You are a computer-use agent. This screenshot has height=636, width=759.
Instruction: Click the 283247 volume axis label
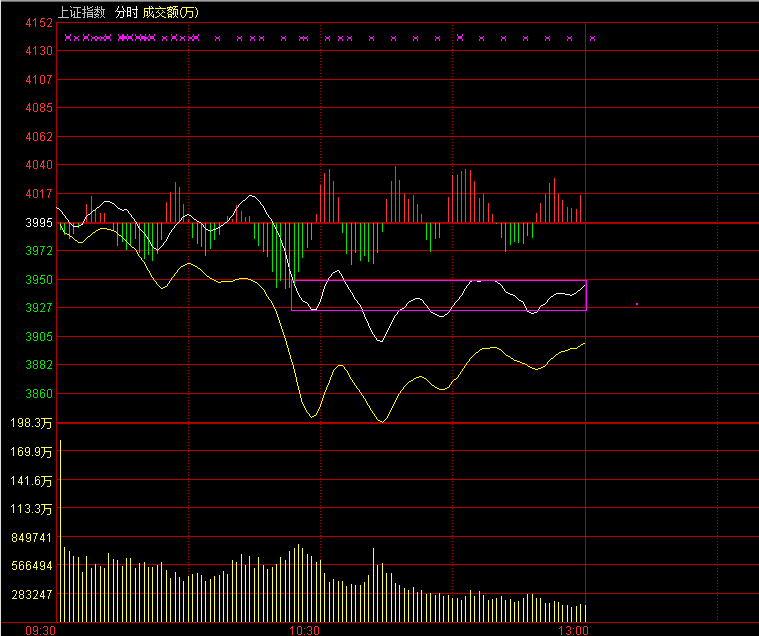33,594
